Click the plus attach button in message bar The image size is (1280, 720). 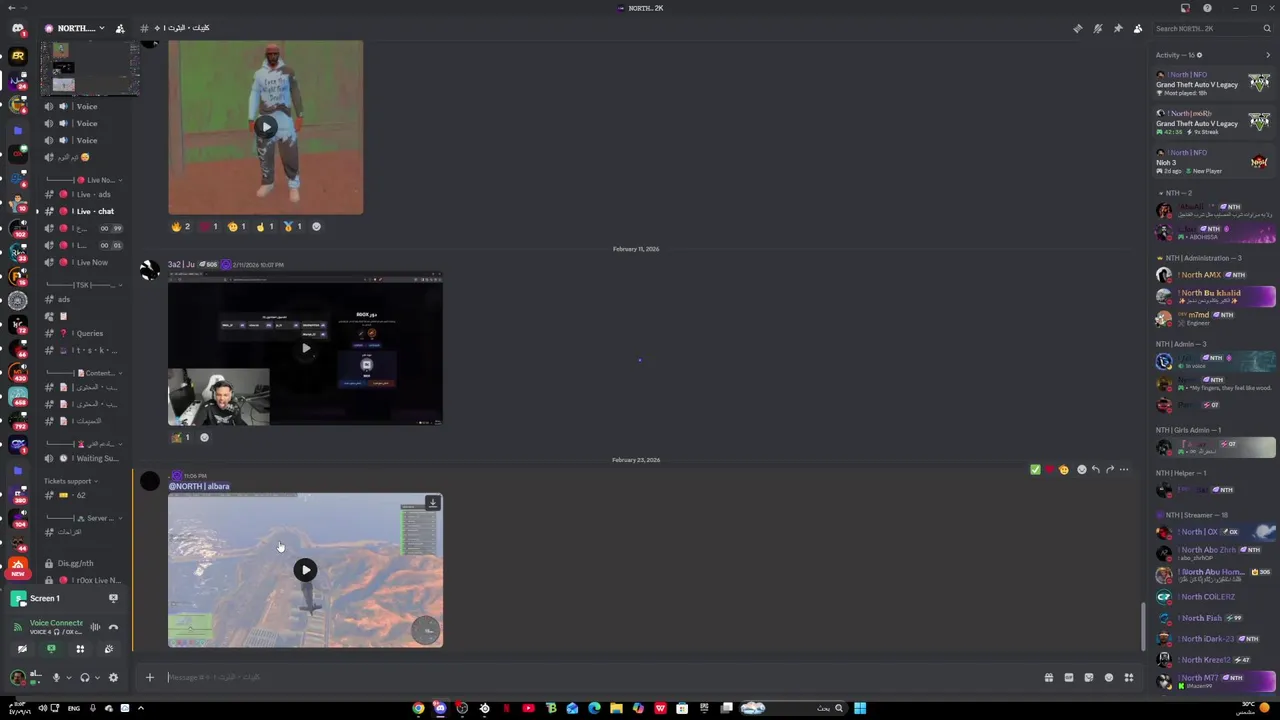tap(150, 677)
